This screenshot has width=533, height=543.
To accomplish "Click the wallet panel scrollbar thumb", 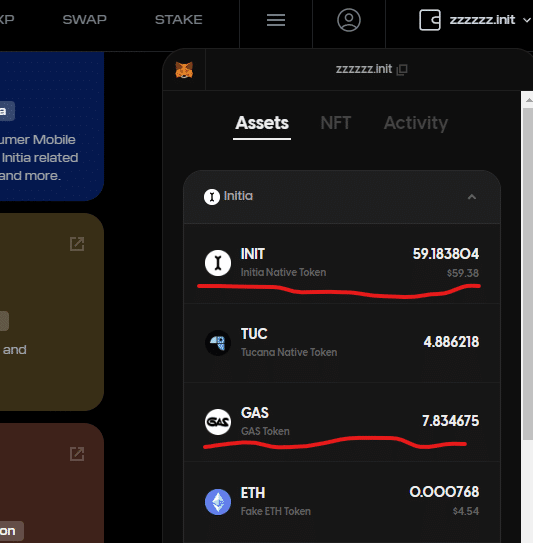I will tap(528, 274).
